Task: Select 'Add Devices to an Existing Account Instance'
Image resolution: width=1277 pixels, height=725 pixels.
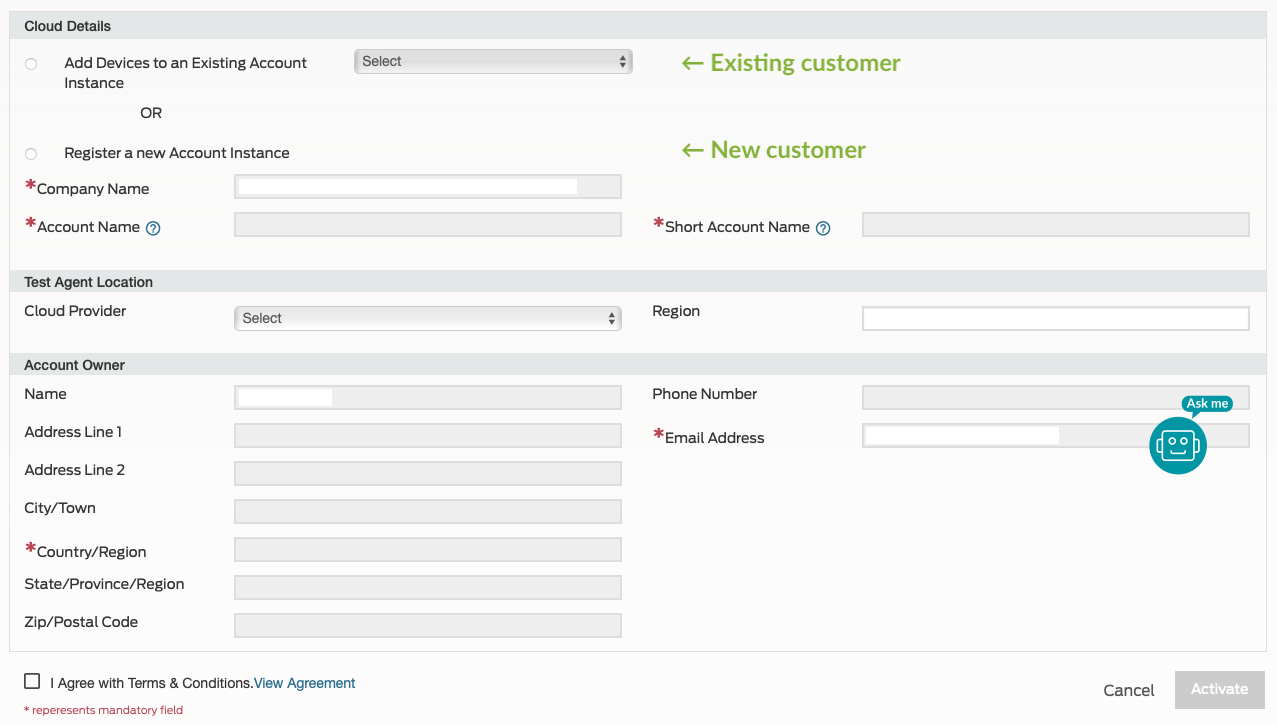Action: click(x=30, y=63)
